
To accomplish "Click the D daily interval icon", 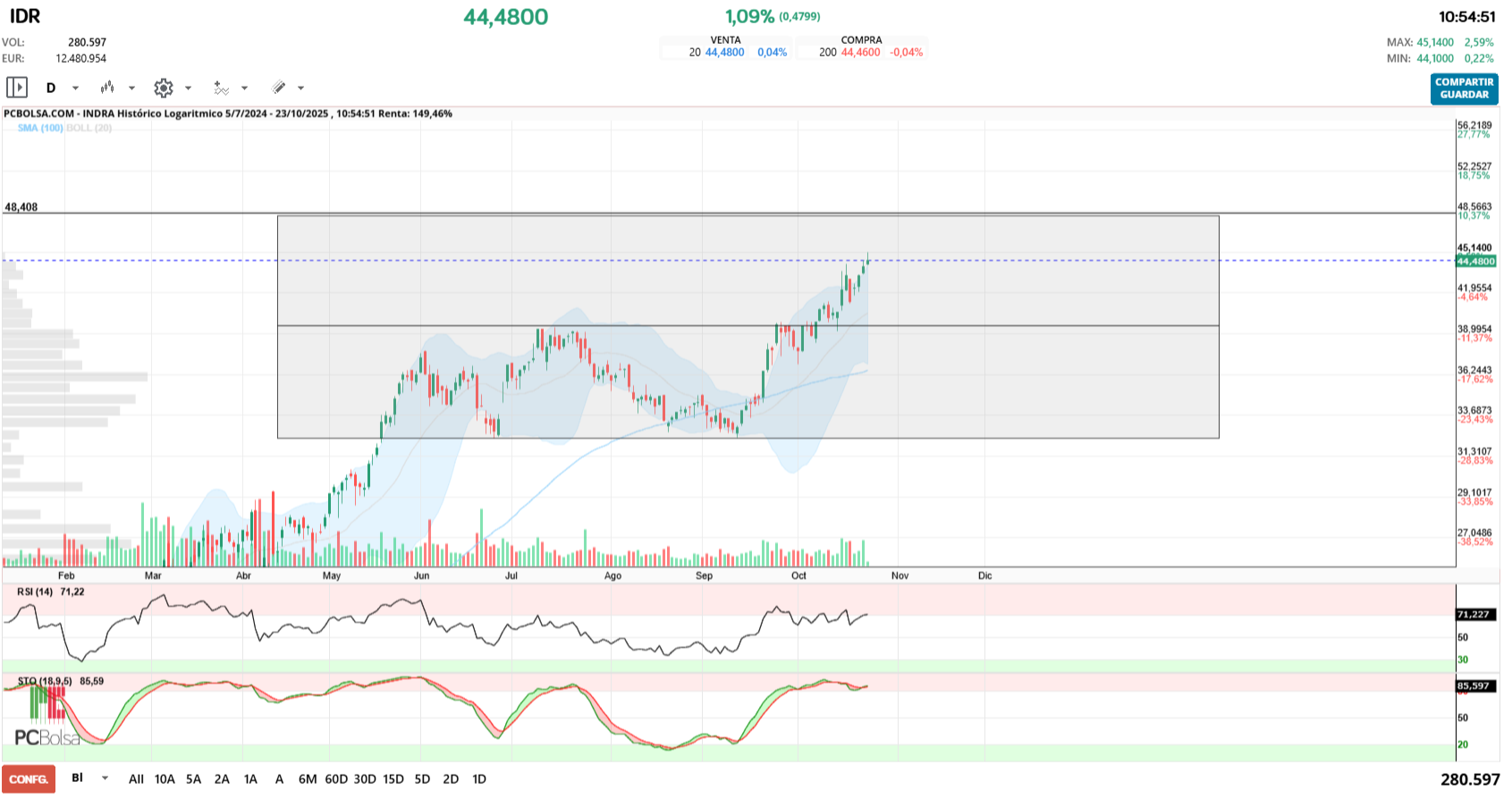I will coord(51,88).
